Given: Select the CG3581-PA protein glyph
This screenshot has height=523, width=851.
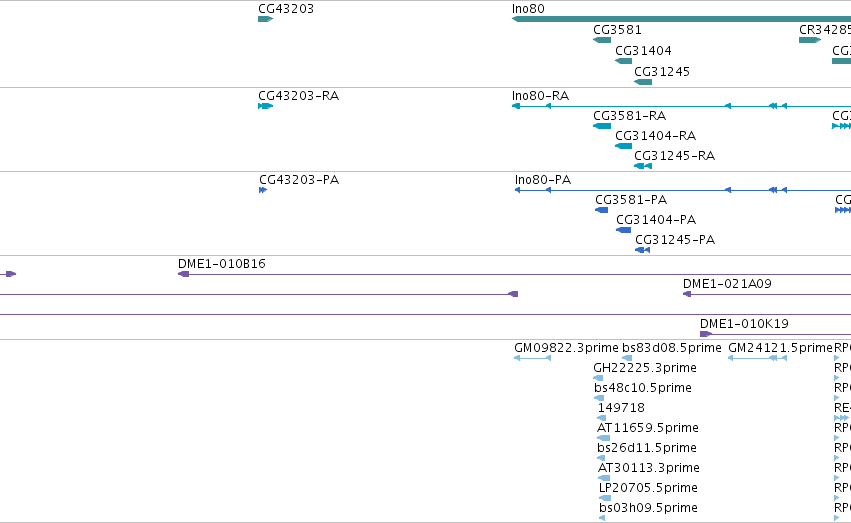Looking at the screenshot, I should click(x=601, y=210).
